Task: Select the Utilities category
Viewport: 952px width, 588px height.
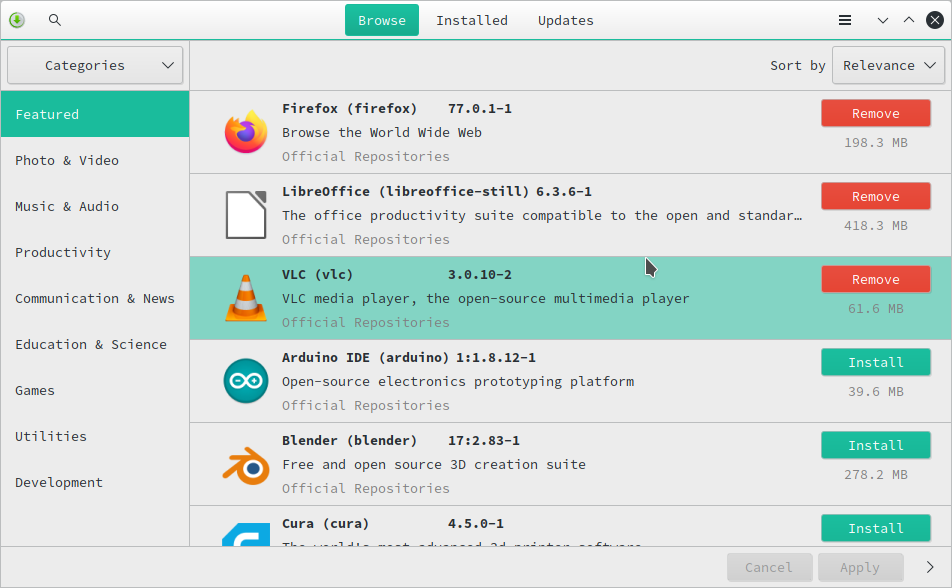Action: tap(95, 437)
